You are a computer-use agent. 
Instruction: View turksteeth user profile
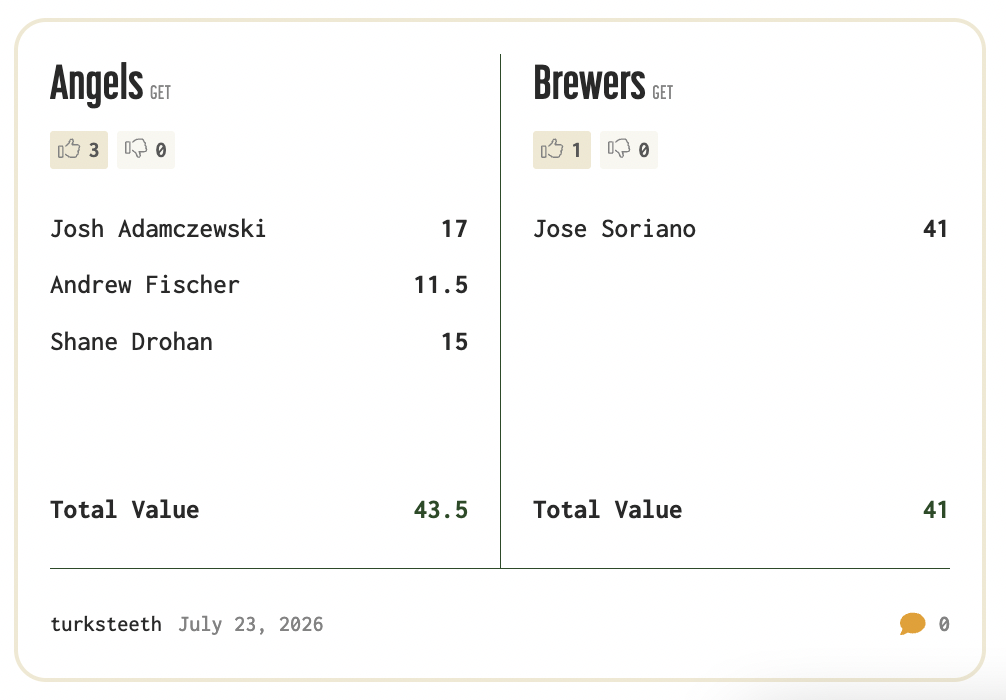tap(106, 624)
